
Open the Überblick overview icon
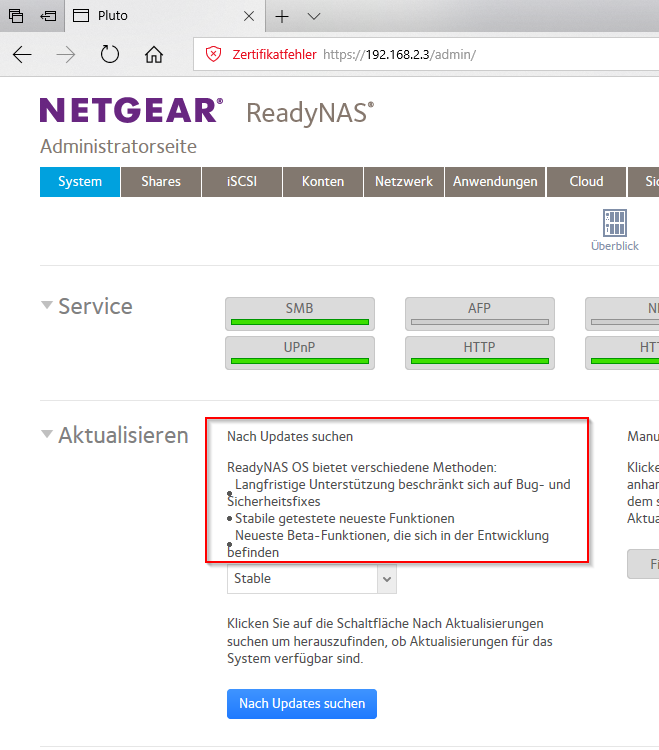(x=615, y=230)
